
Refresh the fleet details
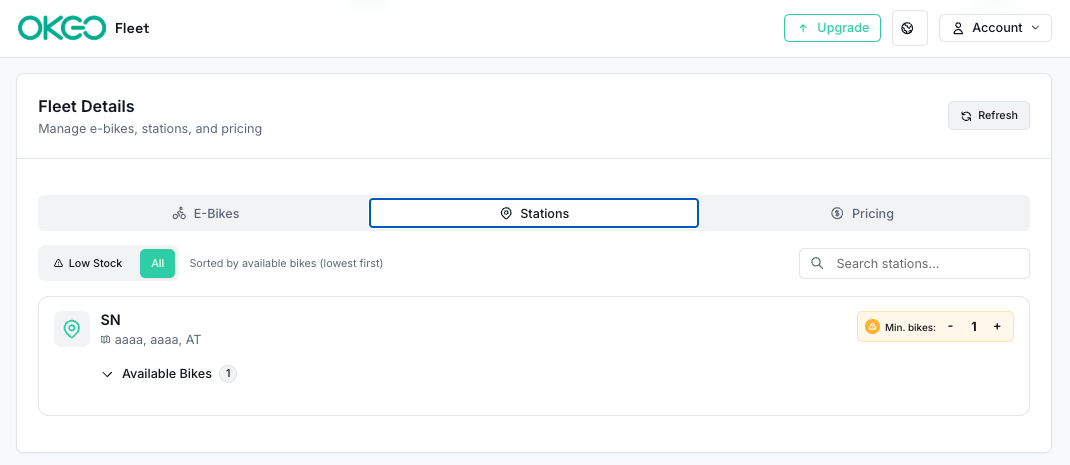(989, 115)
